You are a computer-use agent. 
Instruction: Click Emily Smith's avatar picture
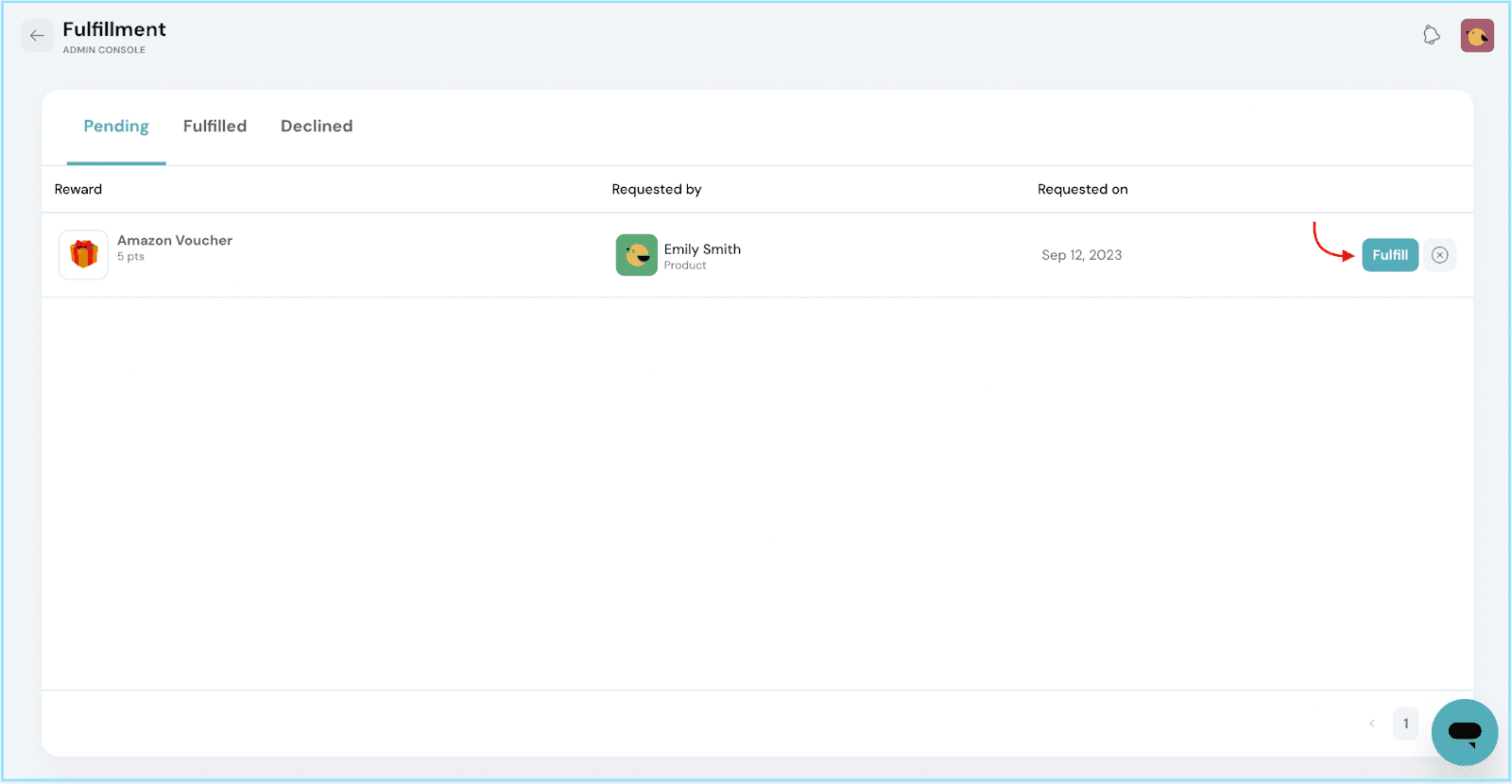pyautogui.click(x=636, y=255)
